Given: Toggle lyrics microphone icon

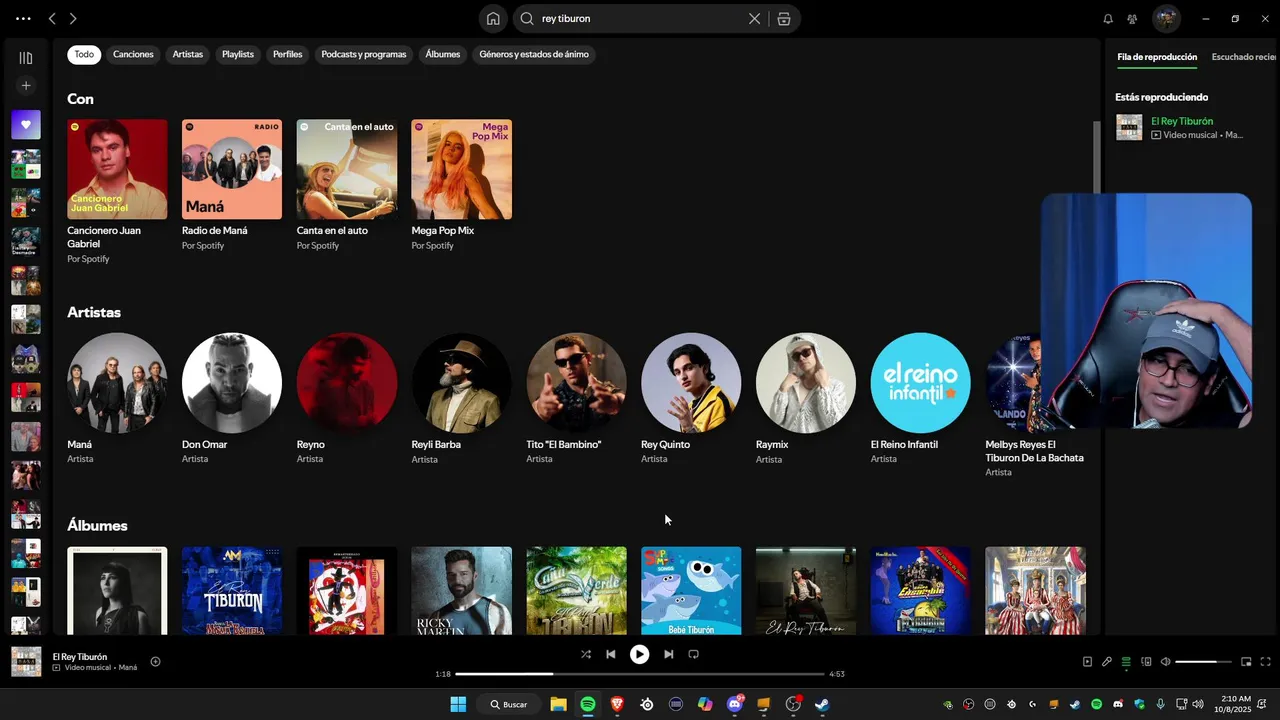Looking at the screenshot, I should click(x=1107, y=661).
